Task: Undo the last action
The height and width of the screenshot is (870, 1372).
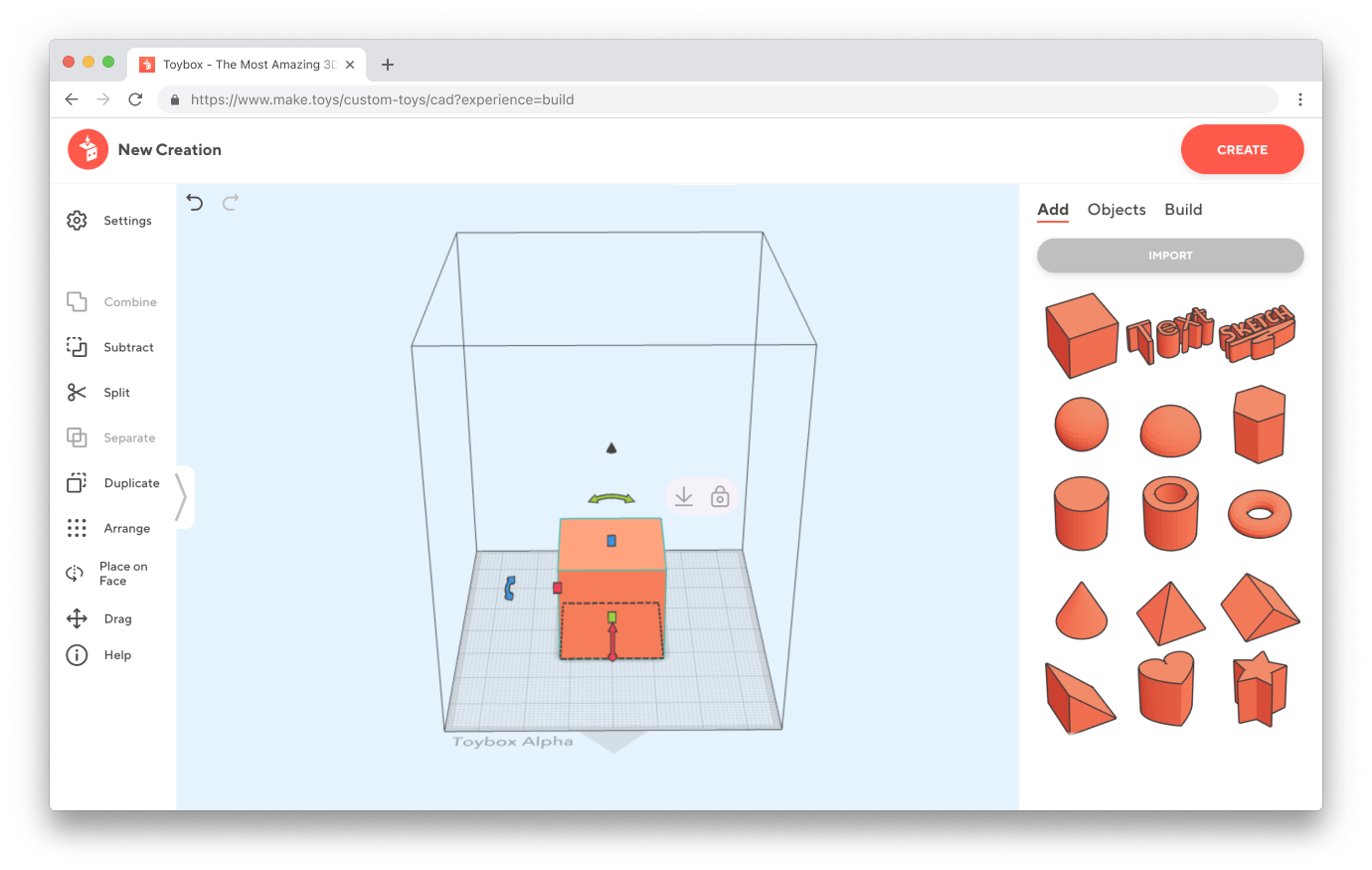Action: point(195,203)
